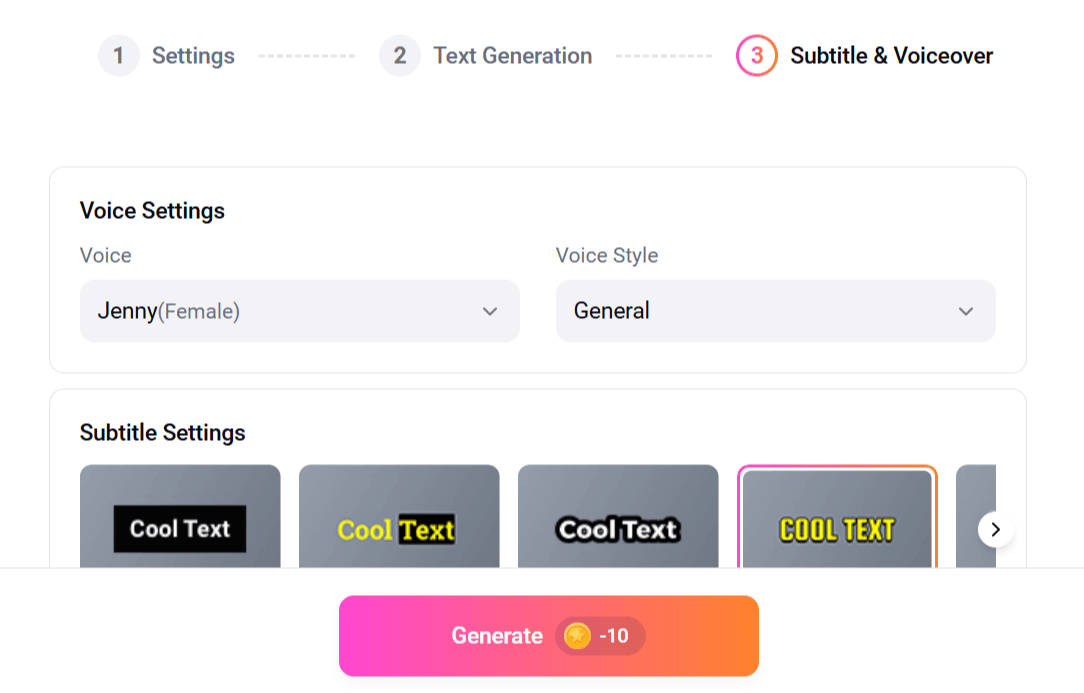This screenshot has width=1084, height=693.
Task: Expand the subtitle styles carousel with the chevron
Action: (995, 530)
